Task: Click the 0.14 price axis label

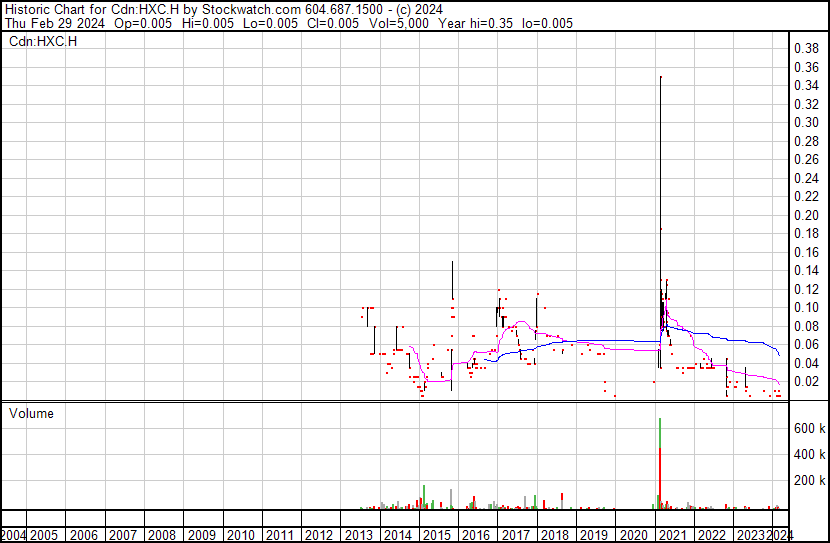Action: point(806,270)
